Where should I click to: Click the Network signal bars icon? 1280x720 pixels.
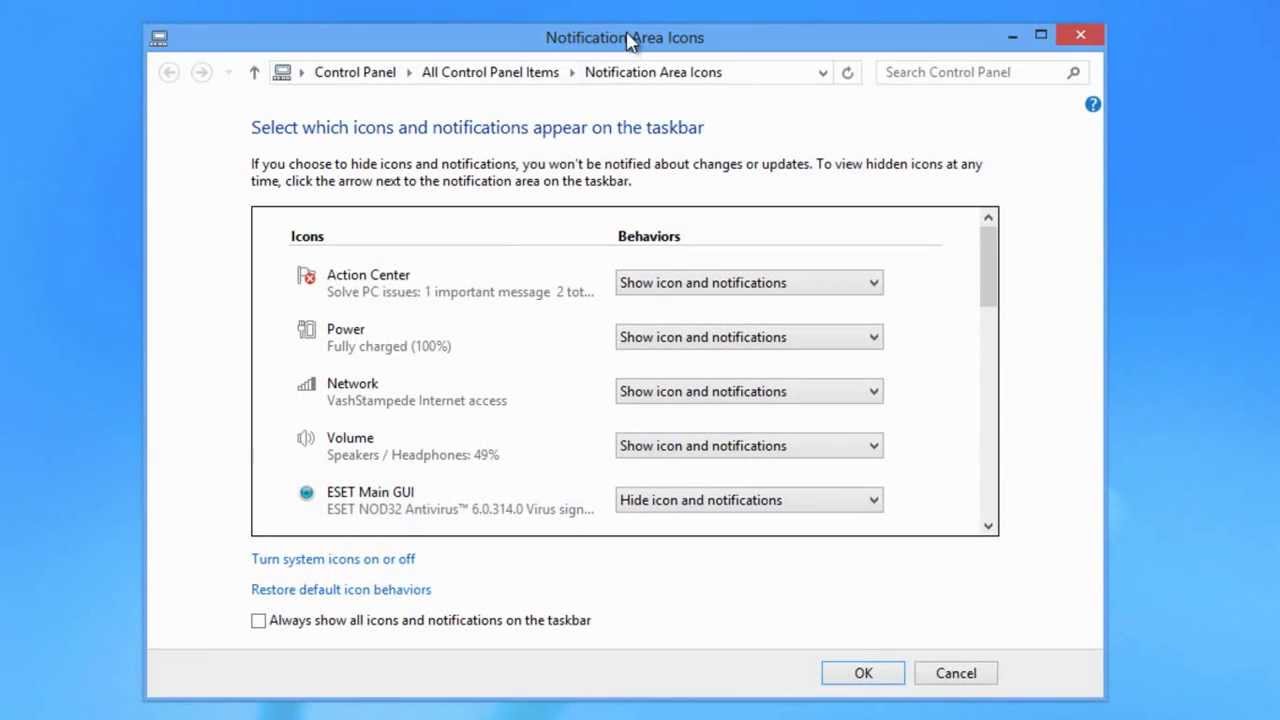point(306,384)
